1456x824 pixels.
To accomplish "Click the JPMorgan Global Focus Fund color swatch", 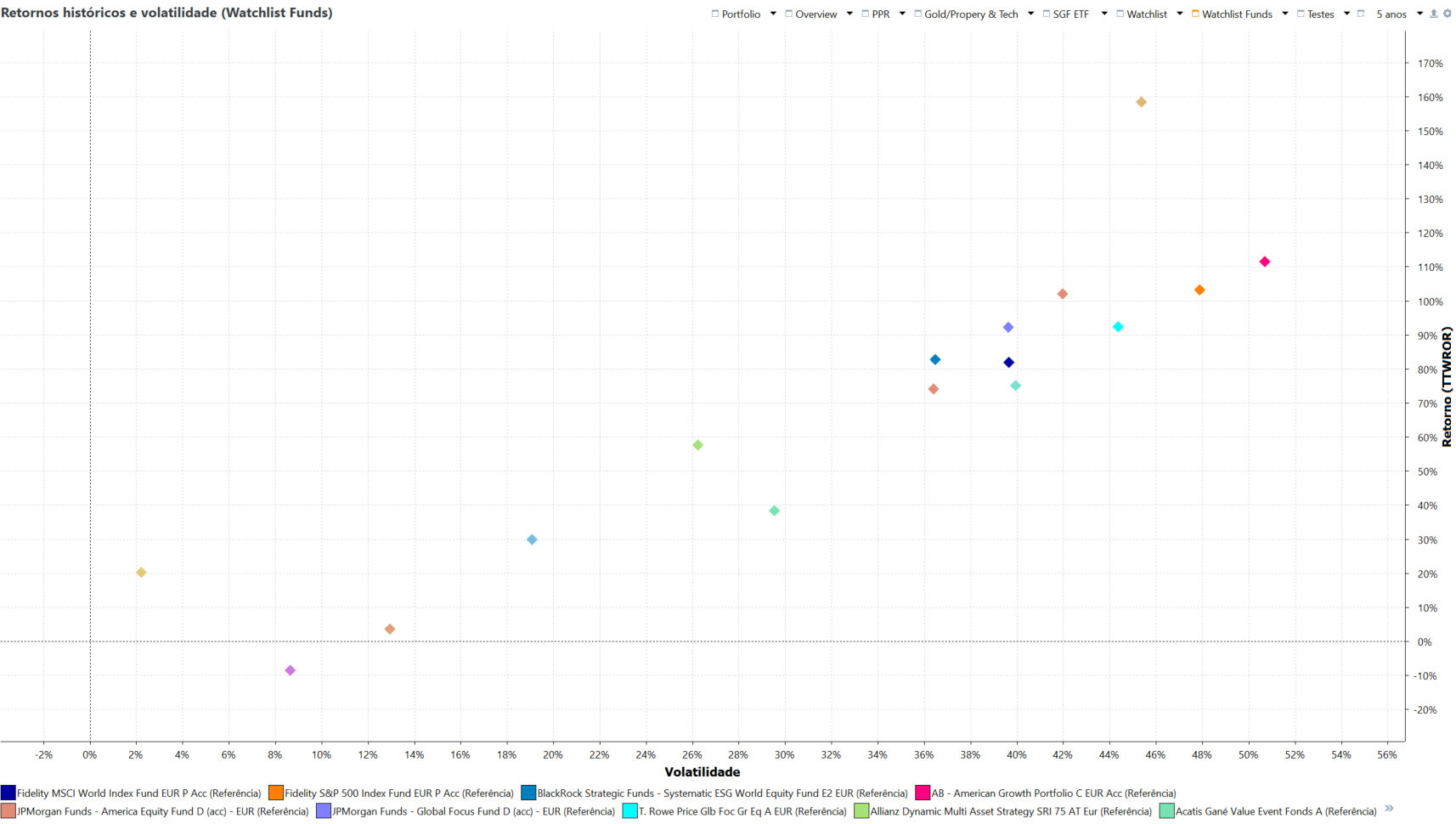I will click(324, 811).
